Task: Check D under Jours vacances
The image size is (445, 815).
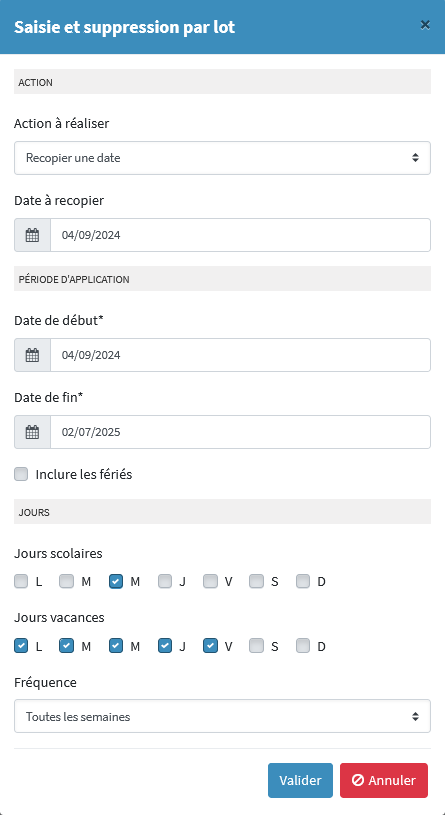Action: (303, 646)
